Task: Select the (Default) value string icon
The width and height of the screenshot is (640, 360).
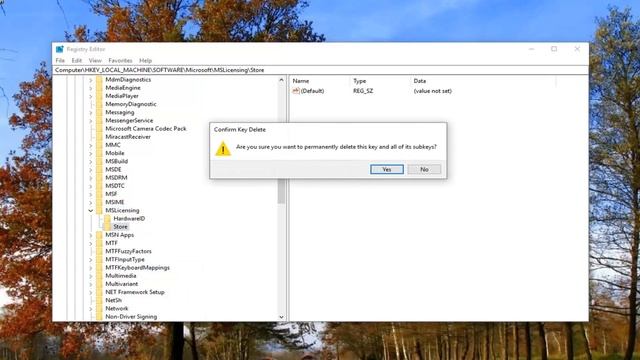Action: pyautogui.click(x=296, y=91)
